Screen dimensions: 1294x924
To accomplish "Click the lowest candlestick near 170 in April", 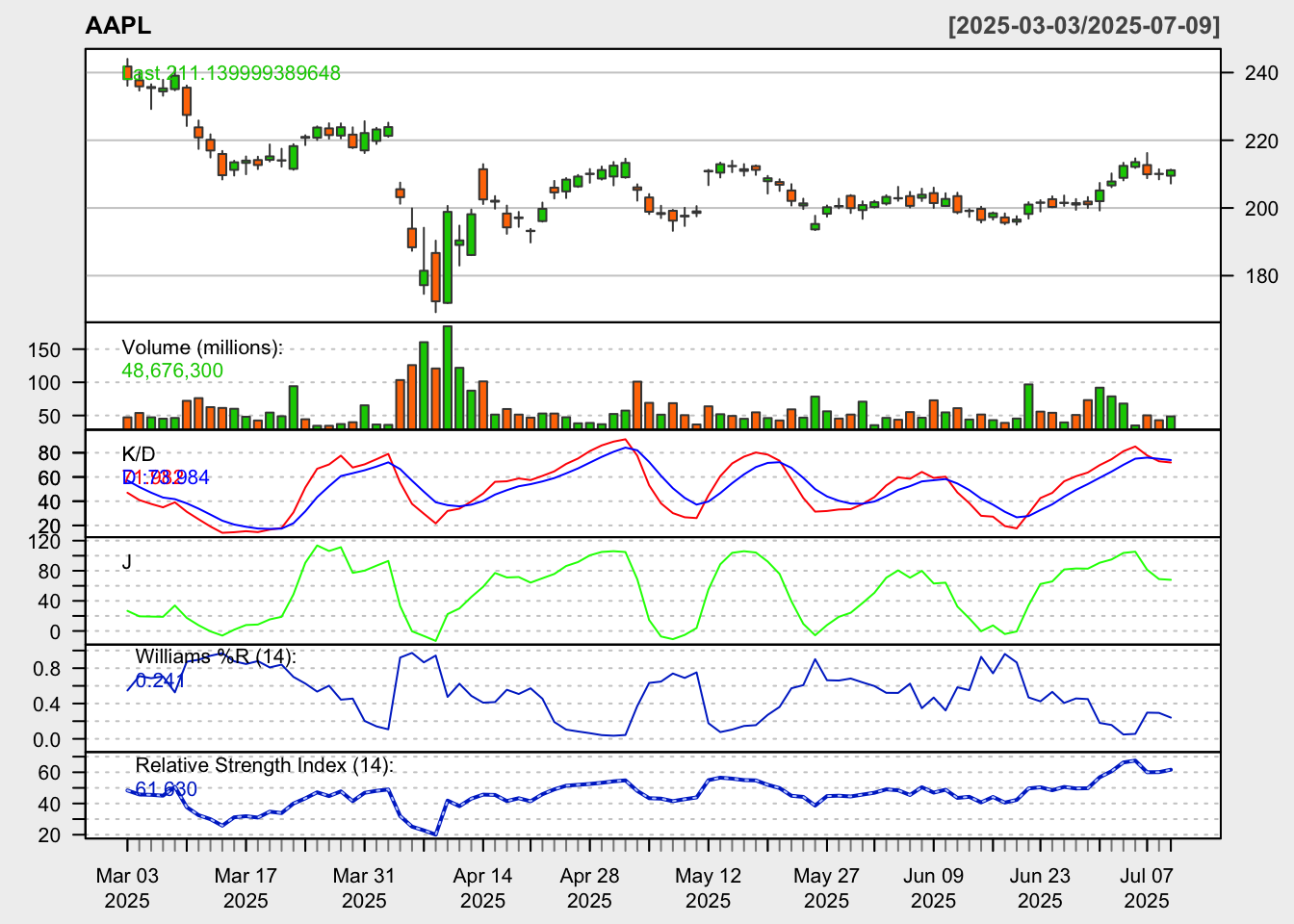I will [435, 277].
